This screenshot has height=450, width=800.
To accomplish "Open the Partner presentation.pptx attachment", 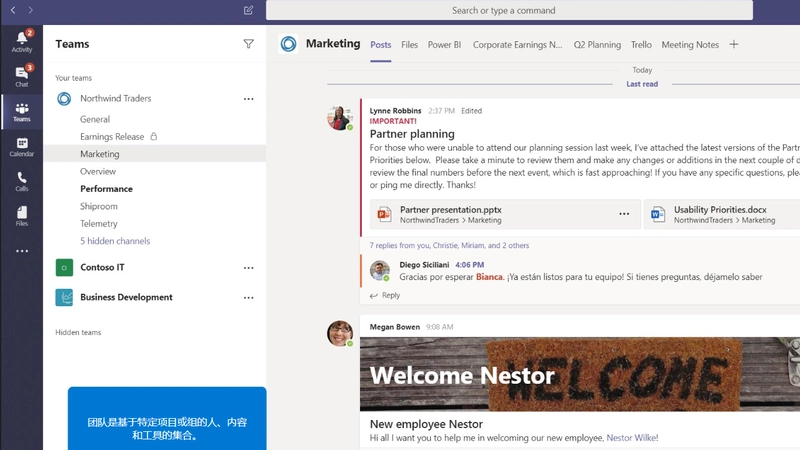I will coord(505,214).
